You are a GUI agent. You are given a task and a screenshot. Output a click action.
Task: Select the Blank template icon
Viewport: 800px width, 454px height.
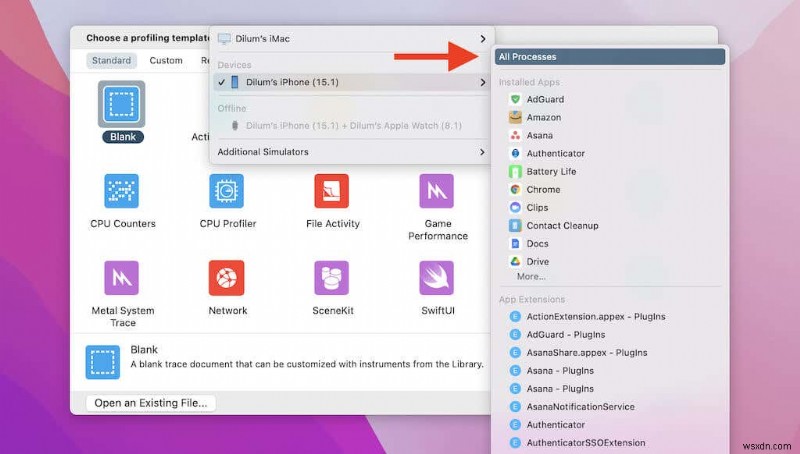121,104
